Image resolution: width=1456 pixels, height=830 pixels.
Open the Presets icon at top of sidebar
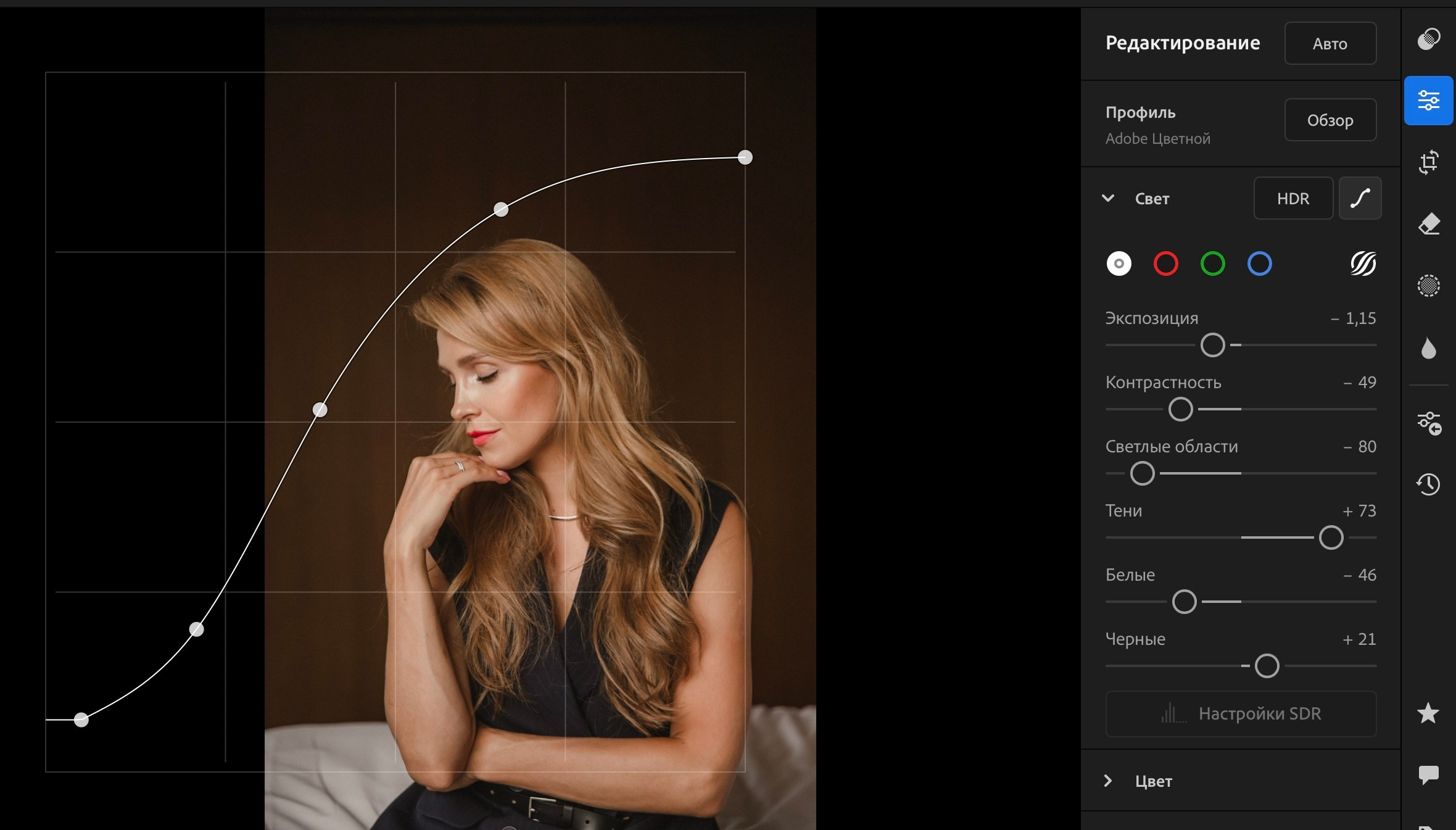[x=1428, y=39]
